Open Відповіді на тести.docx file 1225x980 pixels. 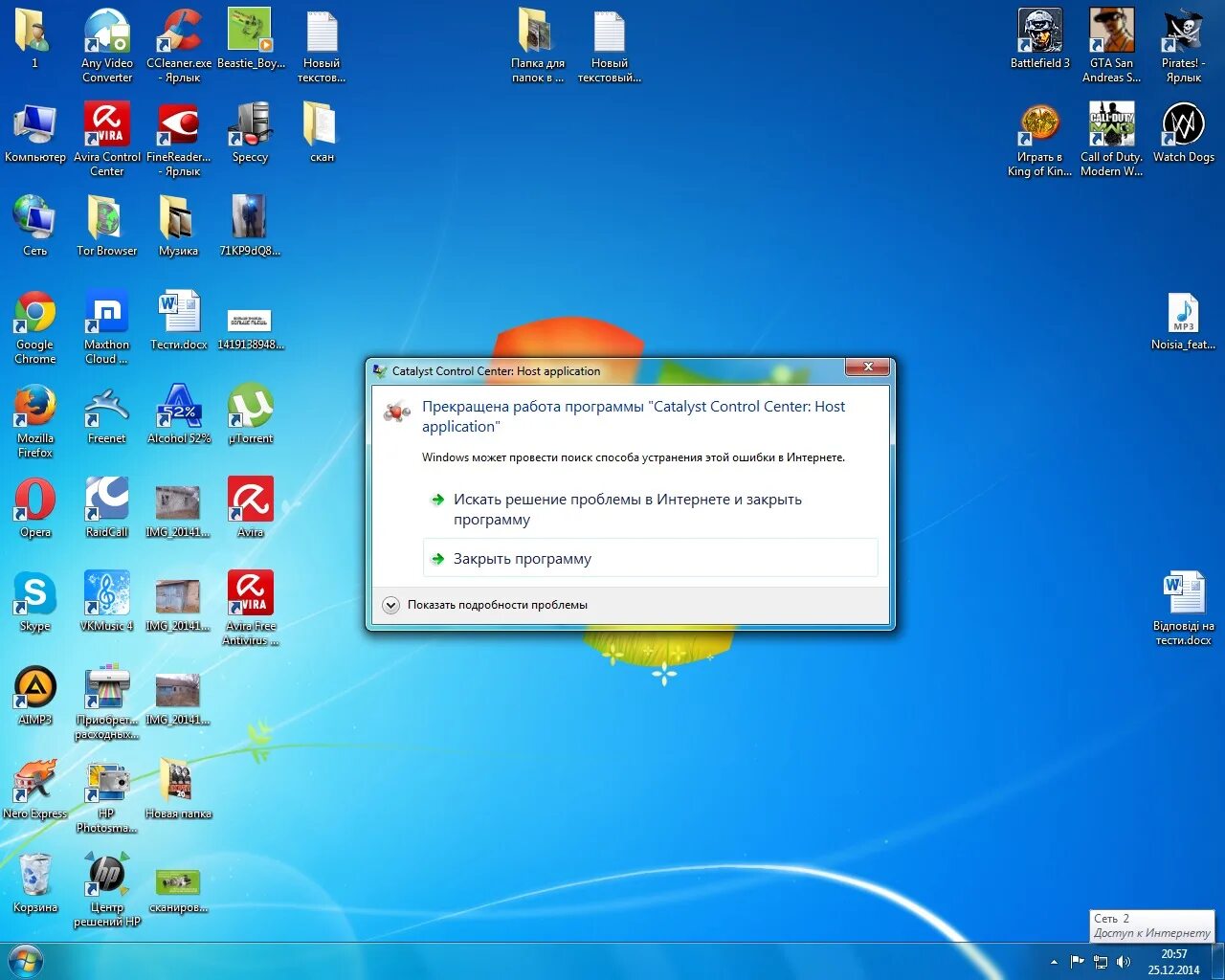[x=1184, y=609]
